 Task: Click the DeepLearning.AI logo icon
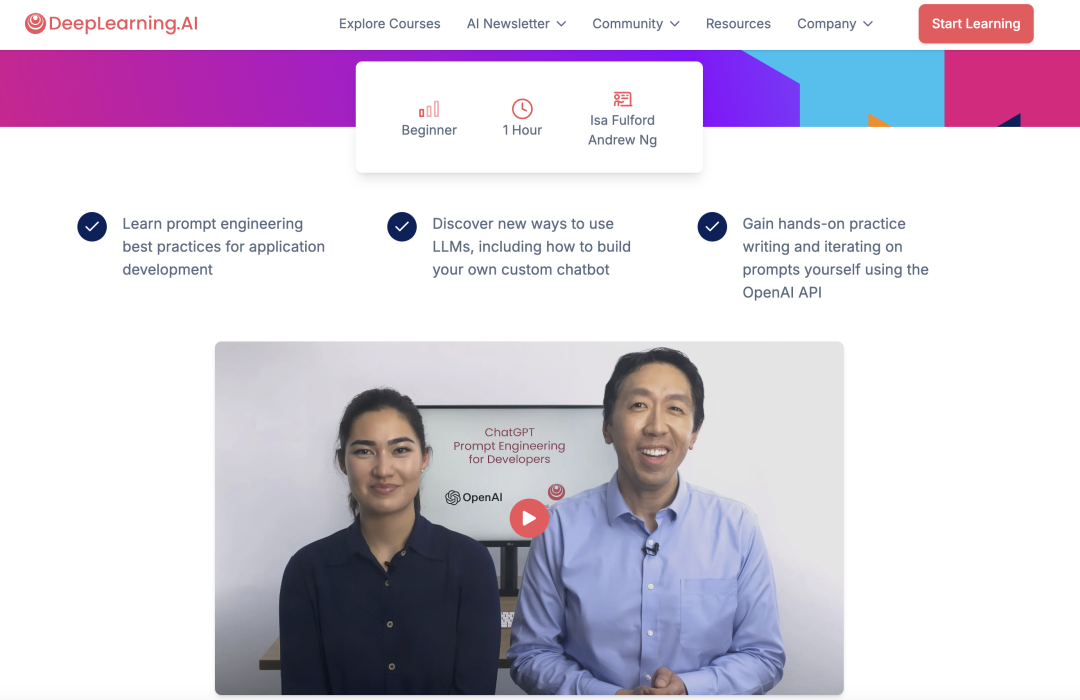tap(35, 23)
